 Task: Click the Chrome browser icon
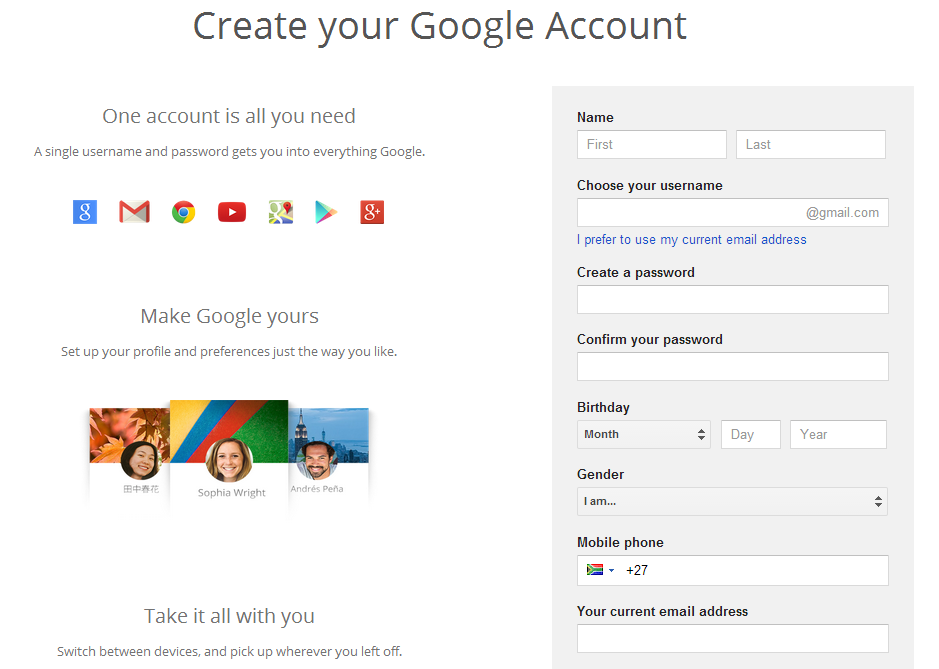183,212
